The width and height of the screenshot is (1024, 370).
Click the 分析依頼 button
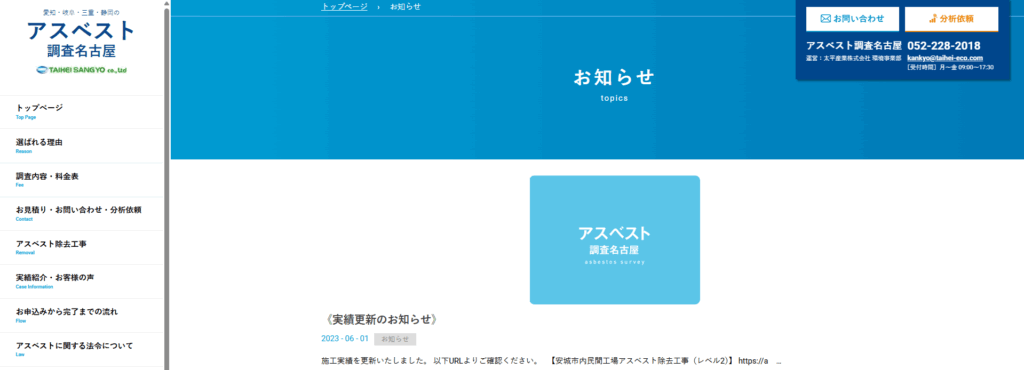pyautogui.click(x=951, y=19)
